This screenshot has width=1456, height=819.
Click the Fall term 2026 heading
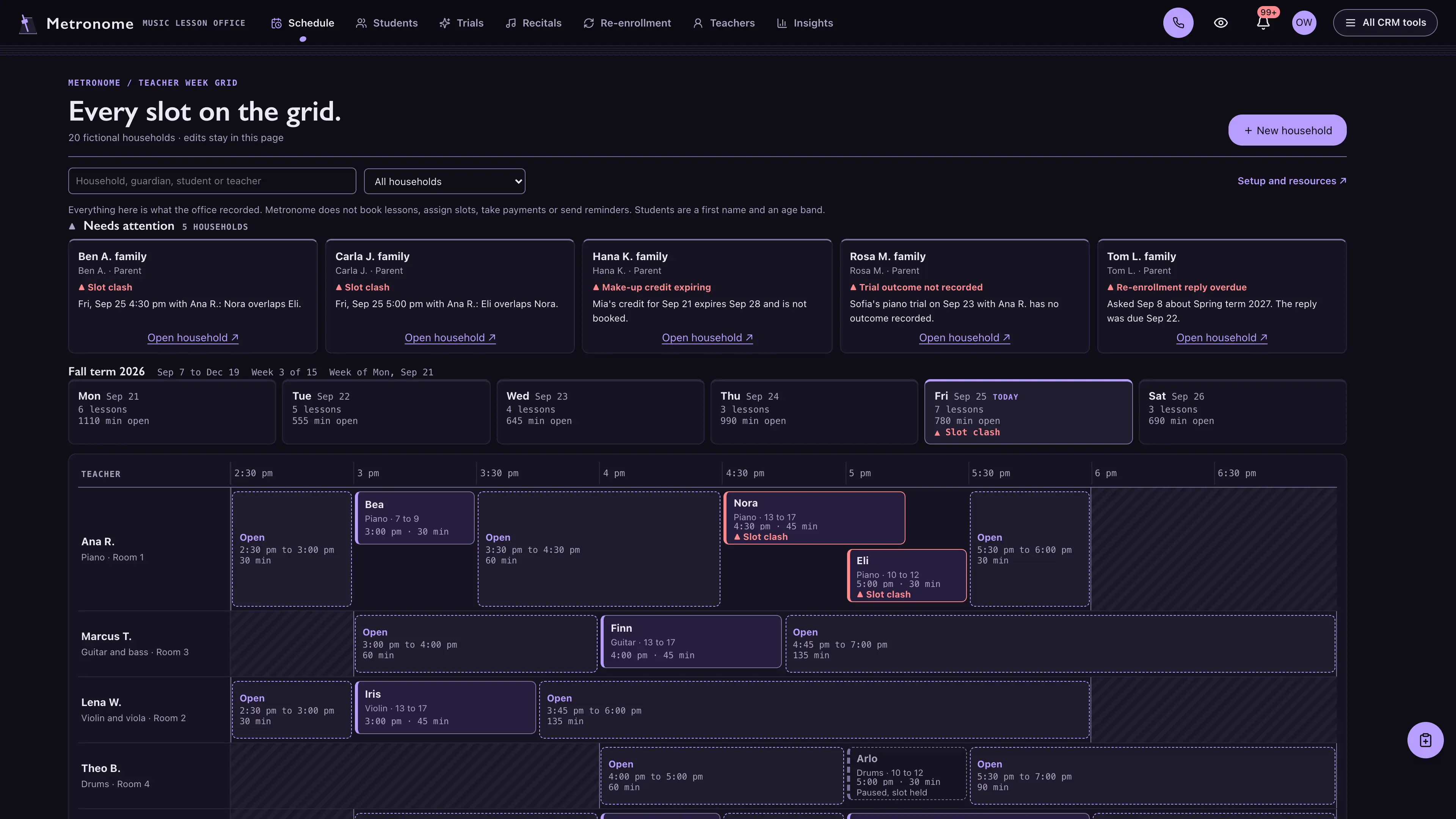pos(106,371)
